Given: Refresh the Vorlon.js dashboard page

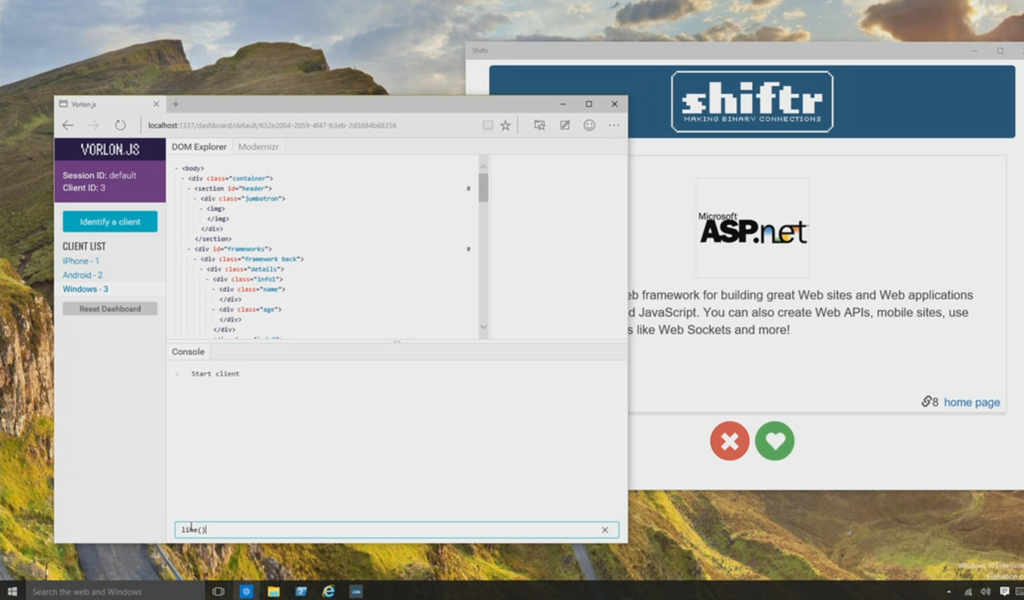Looking at the screenshot, I should click(x=120, y=125).
